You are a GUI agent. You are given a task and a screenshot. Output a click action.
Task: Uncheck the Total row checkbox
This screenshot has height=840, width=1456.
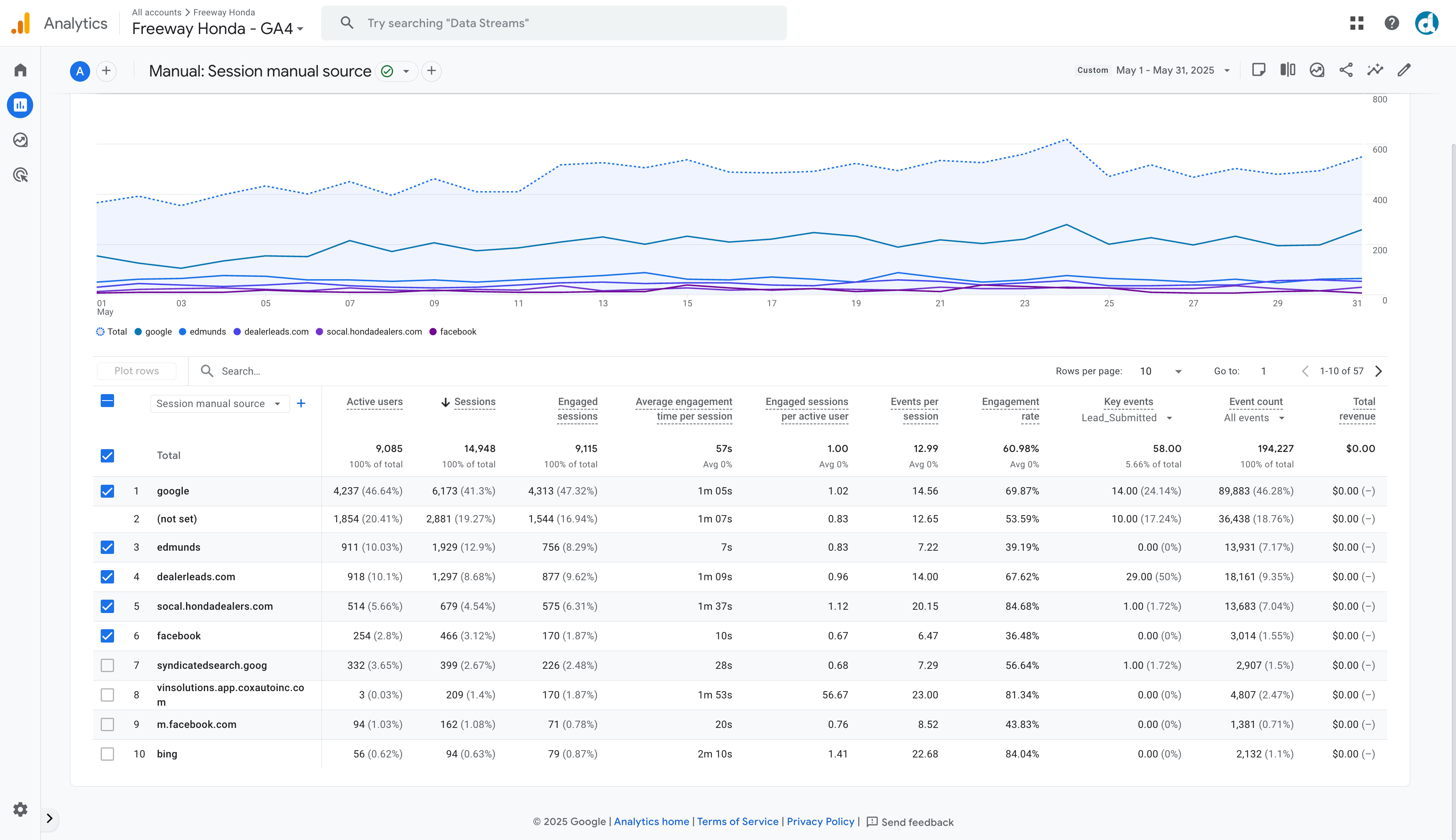pos(107,456)
